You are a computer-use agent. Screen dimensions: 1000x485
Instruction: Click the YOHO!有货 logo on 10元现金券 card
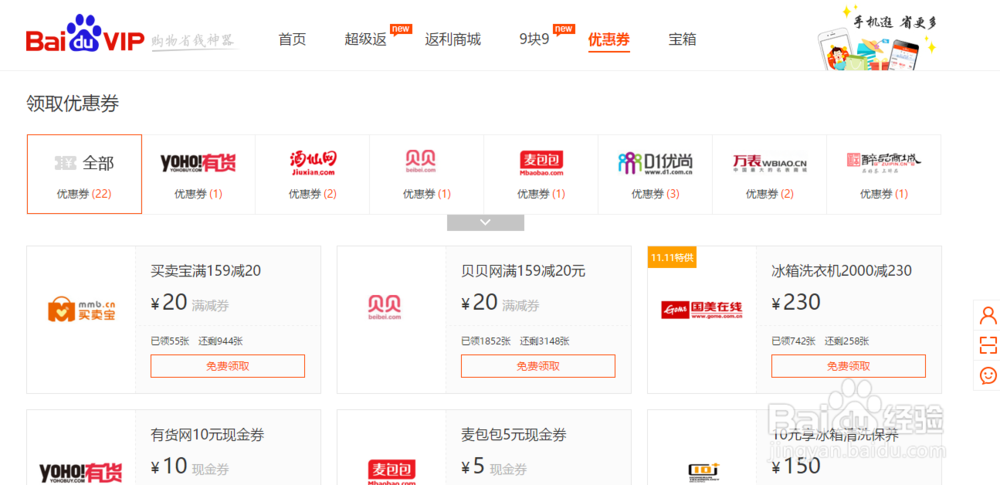click(81, 473)
